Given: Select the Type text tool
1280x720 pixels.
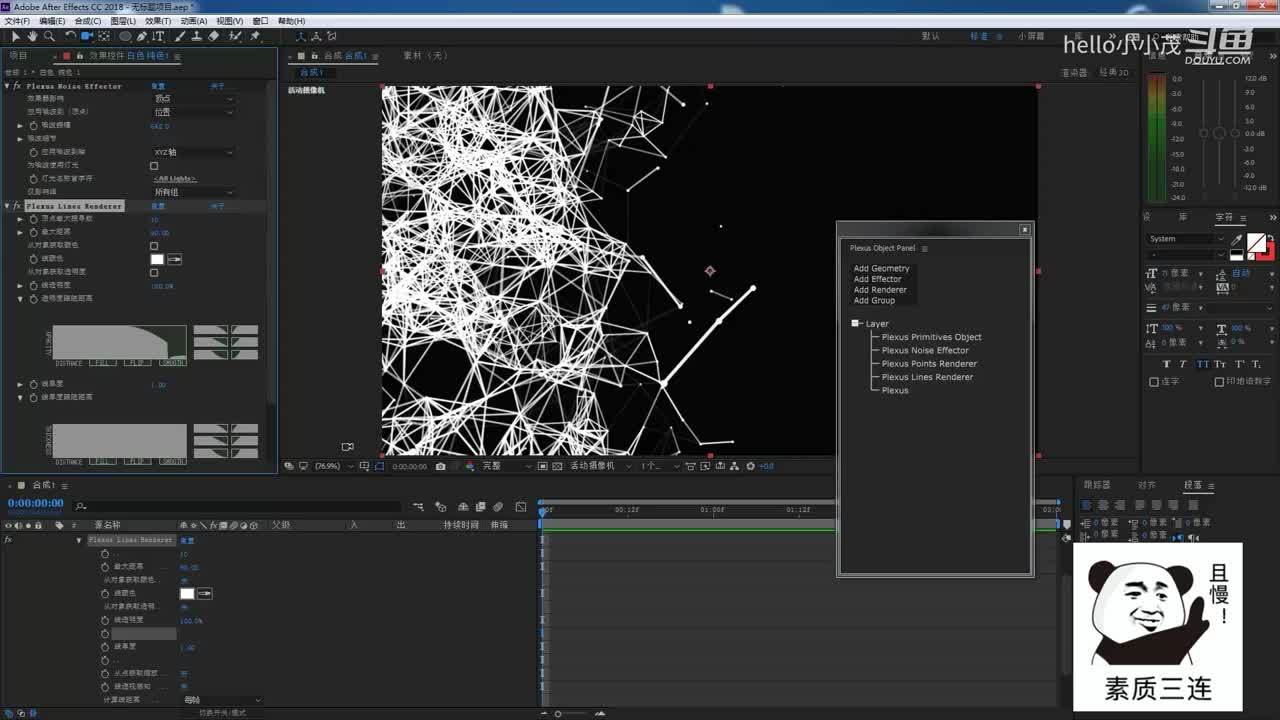Looking at the screenshot, I should [x=158, y=36].
